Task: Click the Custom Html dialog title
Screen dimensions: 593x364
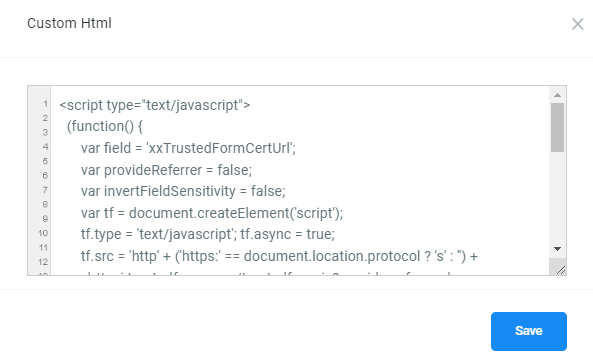Action: [69, 23]
